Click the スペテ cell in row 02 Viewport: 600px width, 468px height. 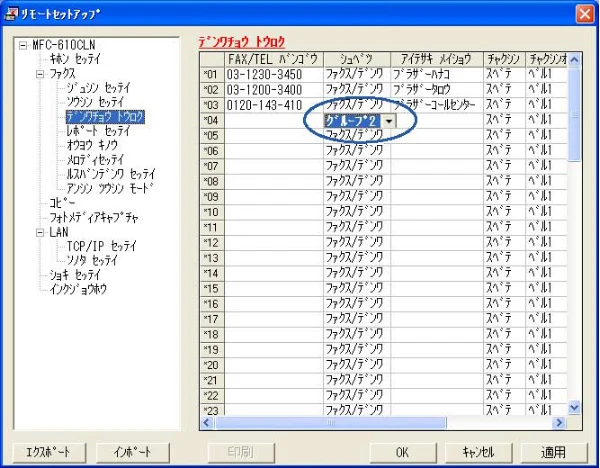504,90
